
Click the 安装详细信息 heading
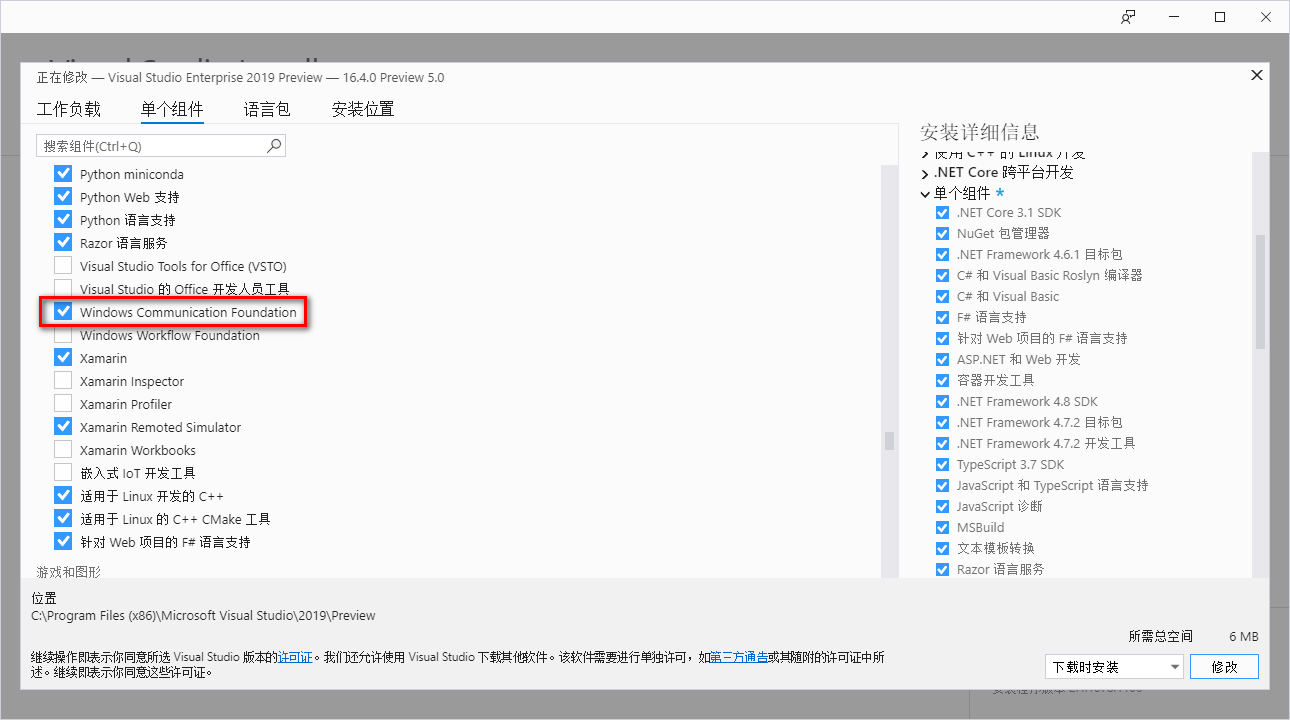tap(980, 132)
